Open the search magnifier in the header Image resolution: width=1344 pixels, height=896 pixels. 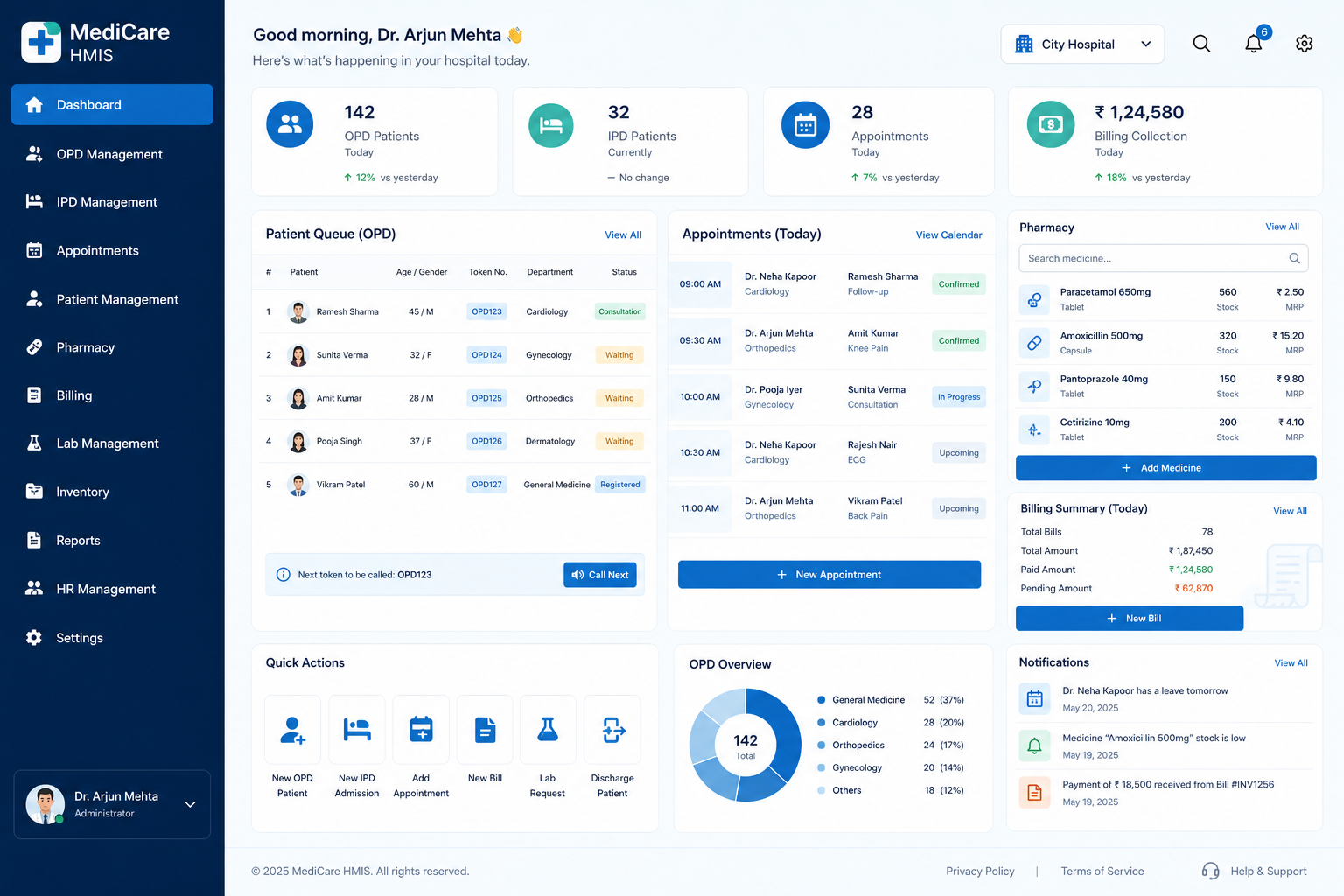[1201, 44]
